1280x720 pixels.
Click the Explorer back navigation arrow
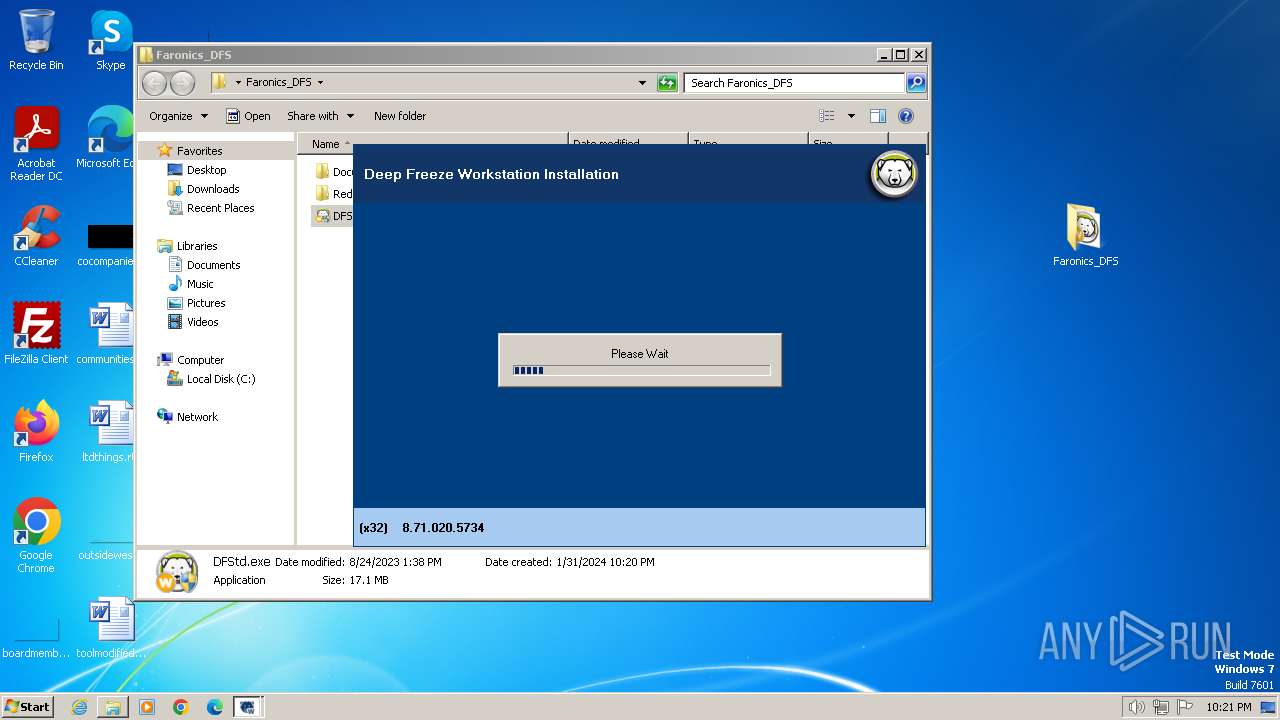click(x=154, y=83)
